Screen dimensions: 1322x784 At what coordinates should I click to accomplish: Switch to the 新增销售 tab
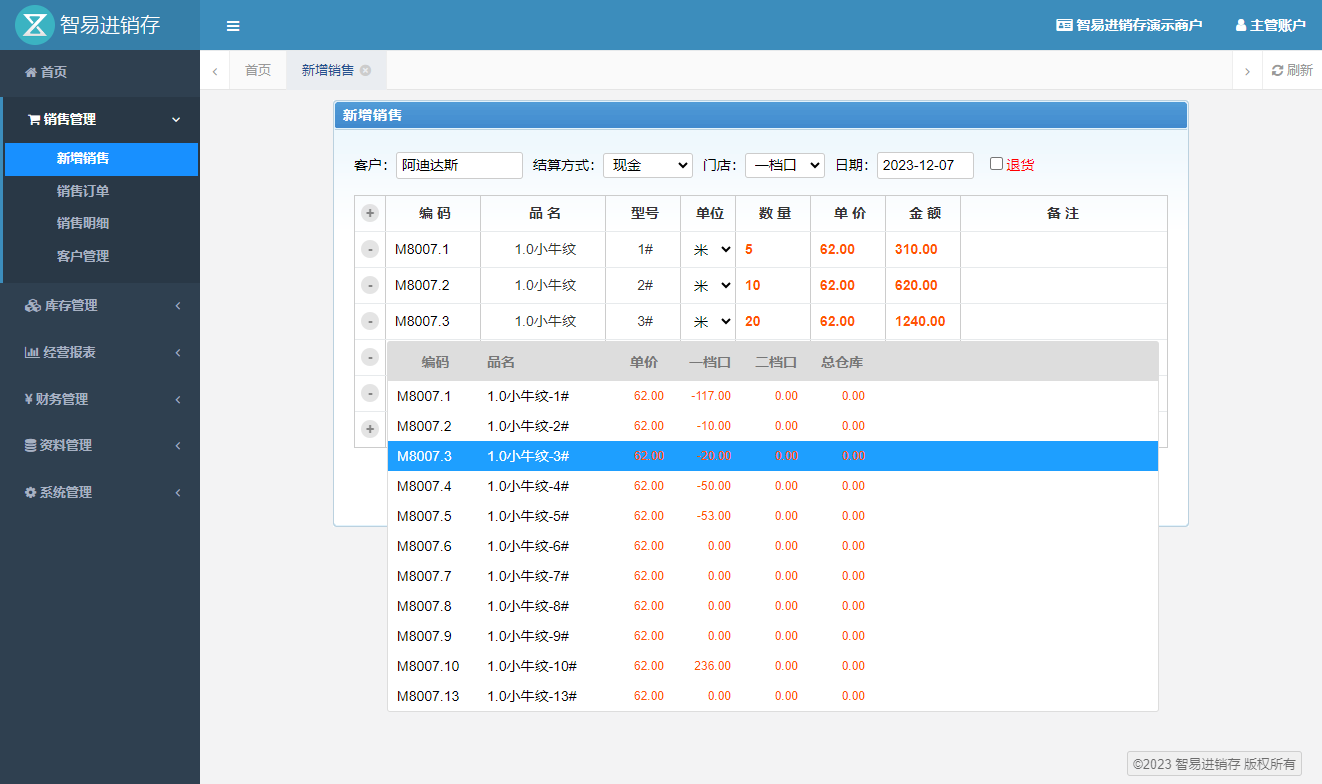click(328, 70)
